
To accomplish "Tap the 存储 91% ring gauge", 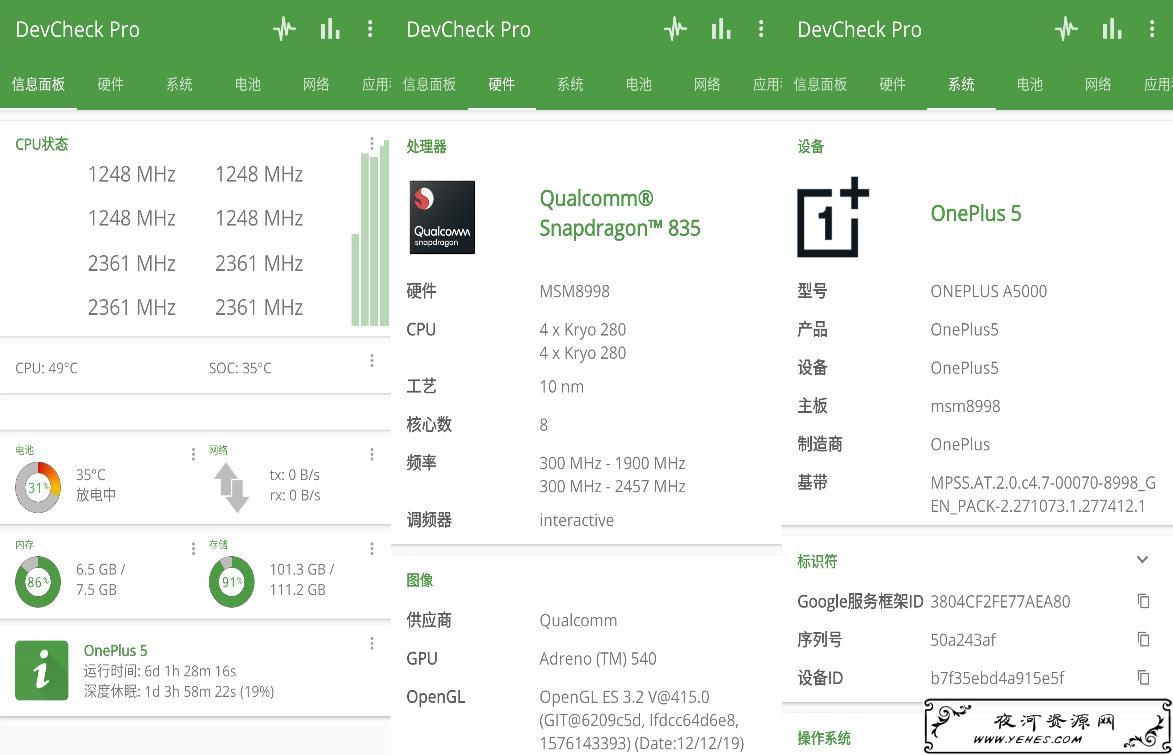I will click(x=232, y=581).
